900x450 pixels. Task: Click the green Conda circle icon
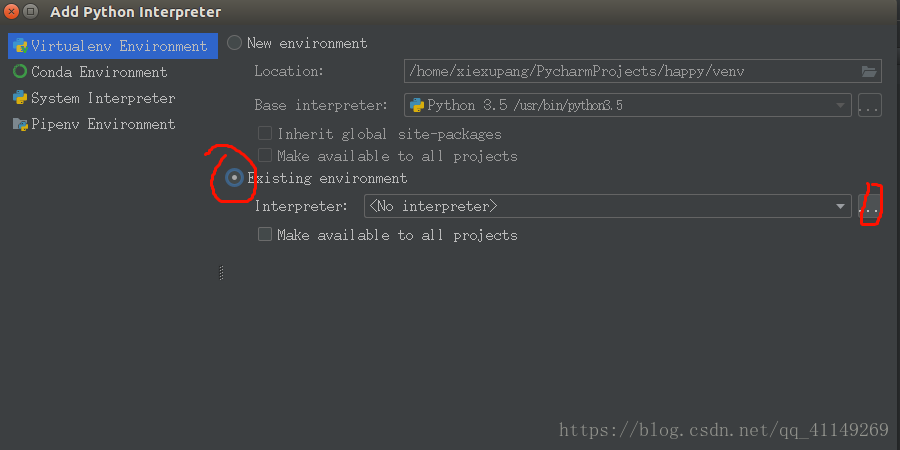(19, 72)
